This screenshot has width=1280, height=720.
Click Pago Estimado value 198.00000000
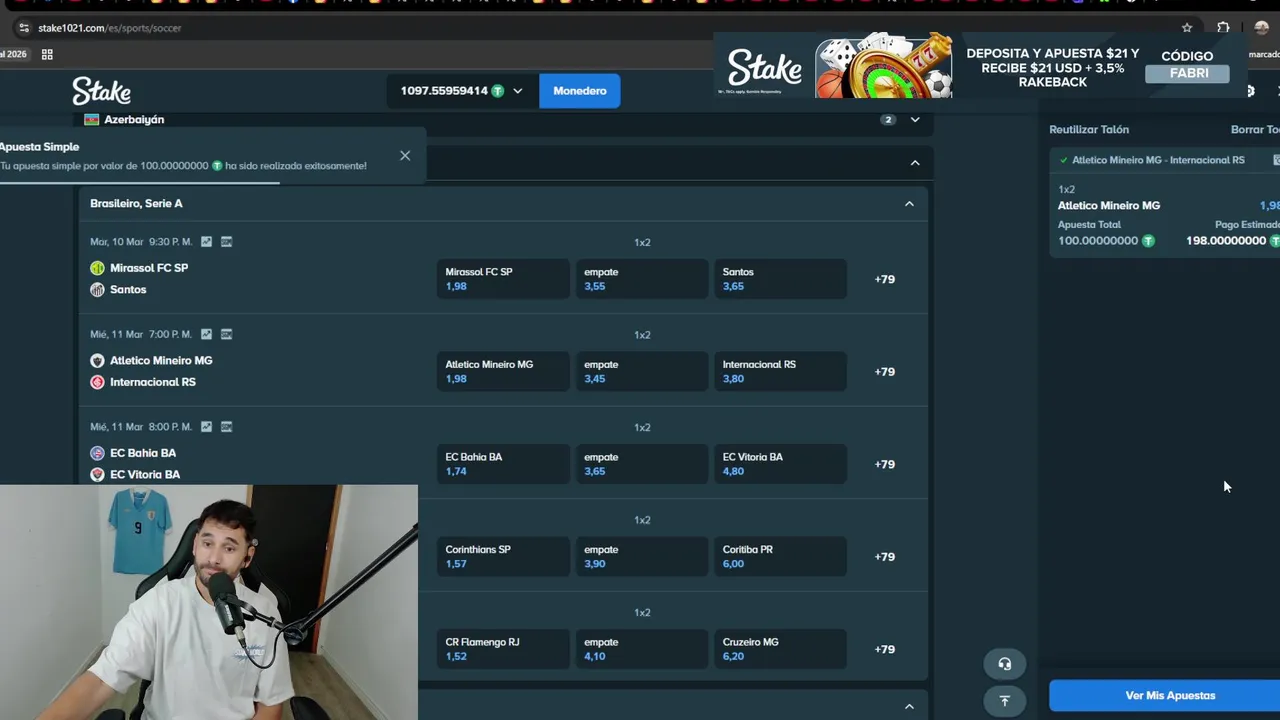pos(1226,241)
